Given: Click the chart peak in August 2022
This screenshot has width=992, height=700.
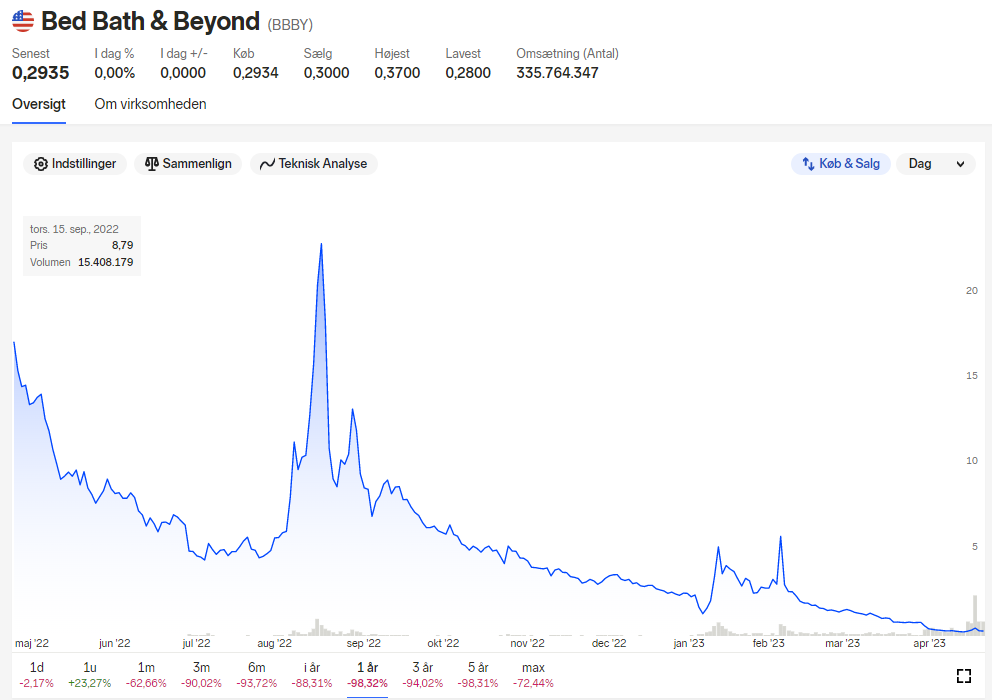Looking at the screenshot, I should click(x=321, y=244).
